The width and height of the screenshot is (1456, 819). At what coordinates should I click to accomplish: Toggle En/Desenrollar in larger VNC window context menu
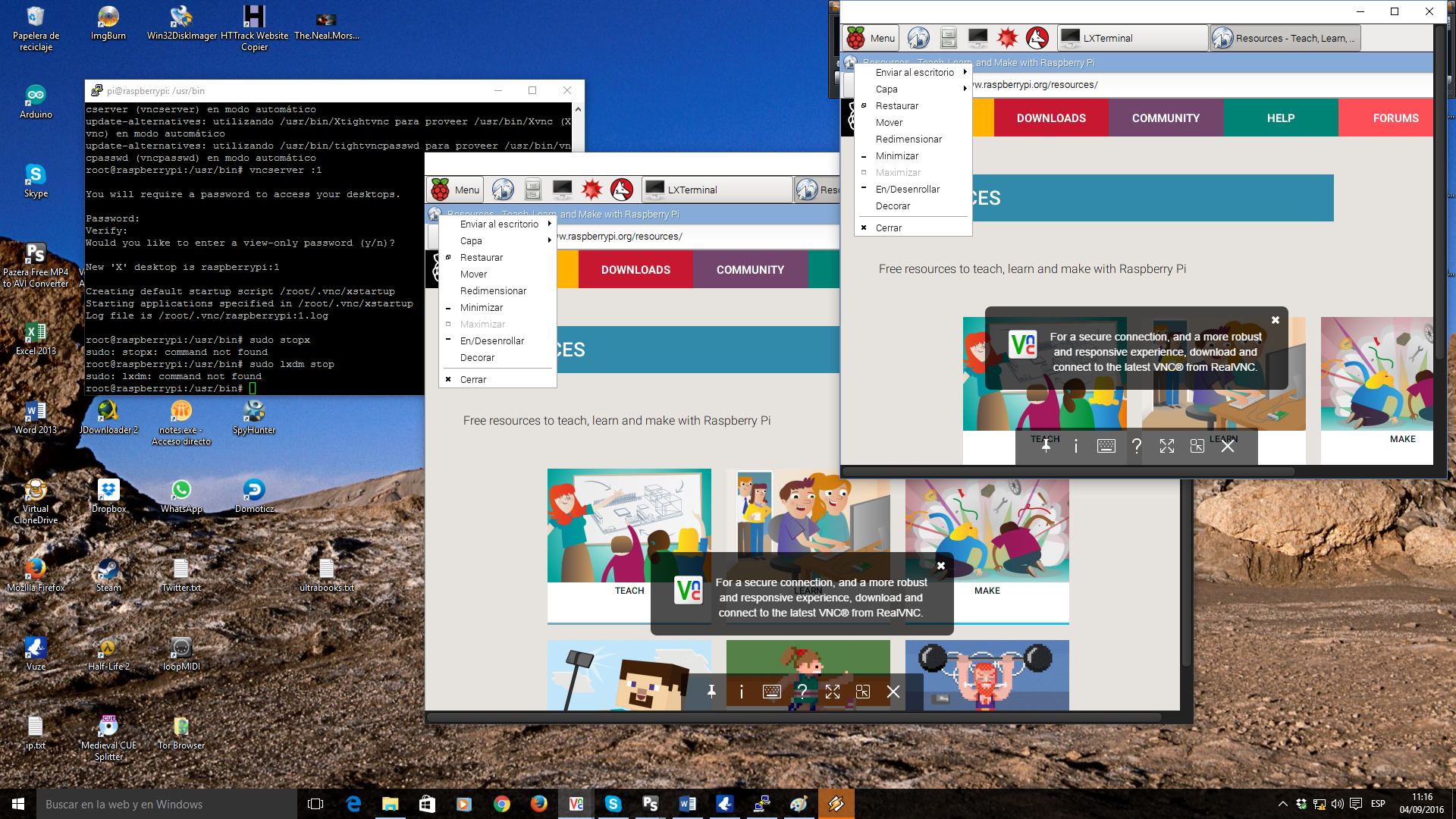(497, 340)
